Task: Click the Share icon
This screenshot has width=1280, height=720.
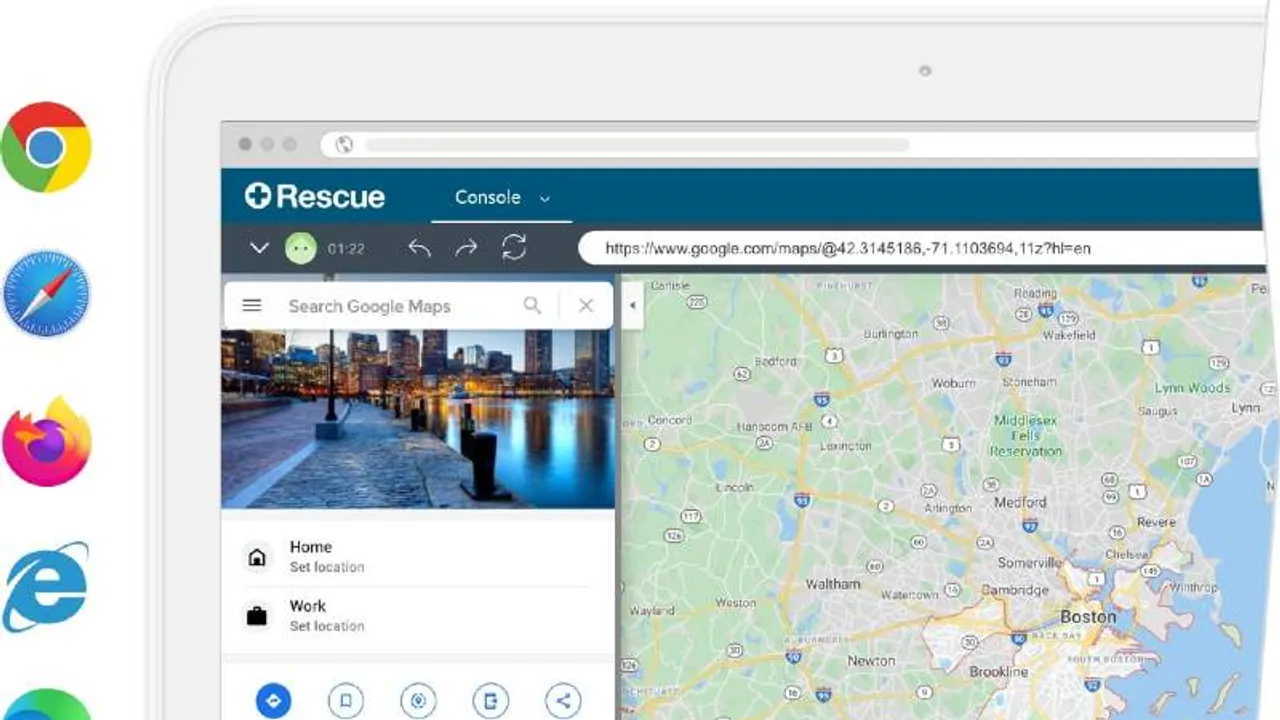Action: pos(563,700)
